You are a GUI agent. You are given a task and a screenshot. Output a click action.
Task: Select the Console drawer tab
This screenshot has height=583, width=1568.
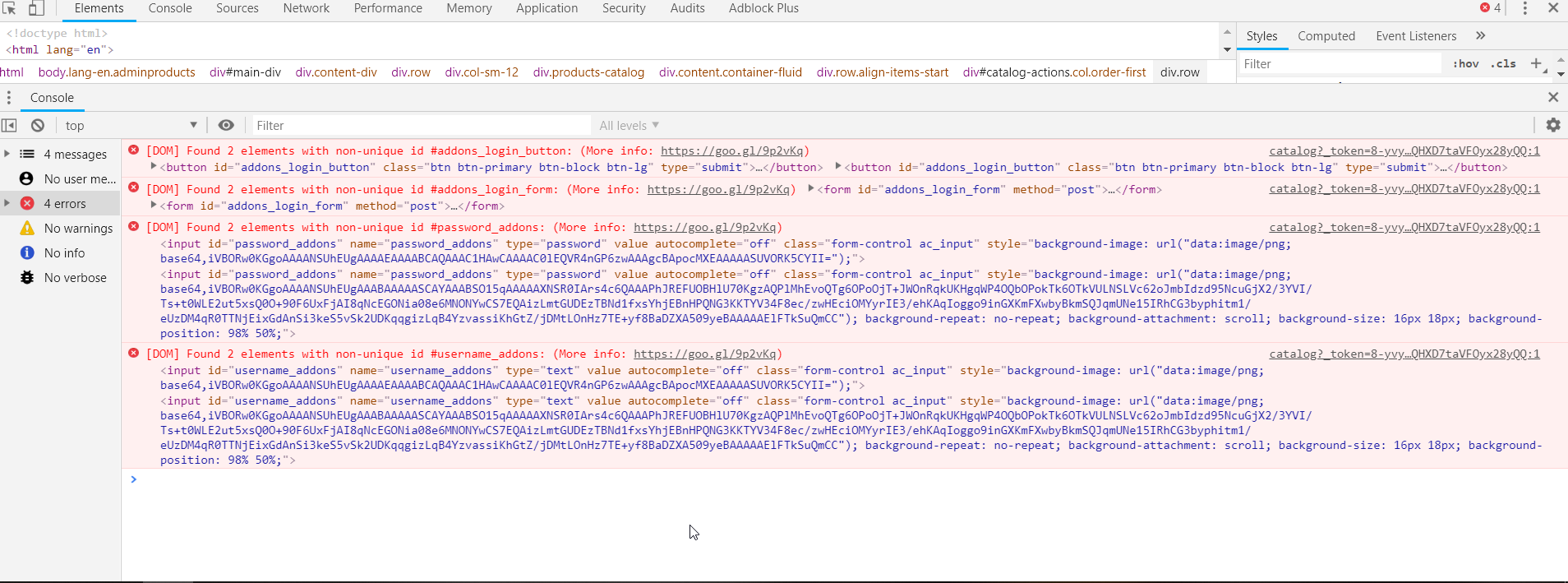click(52, 98)
